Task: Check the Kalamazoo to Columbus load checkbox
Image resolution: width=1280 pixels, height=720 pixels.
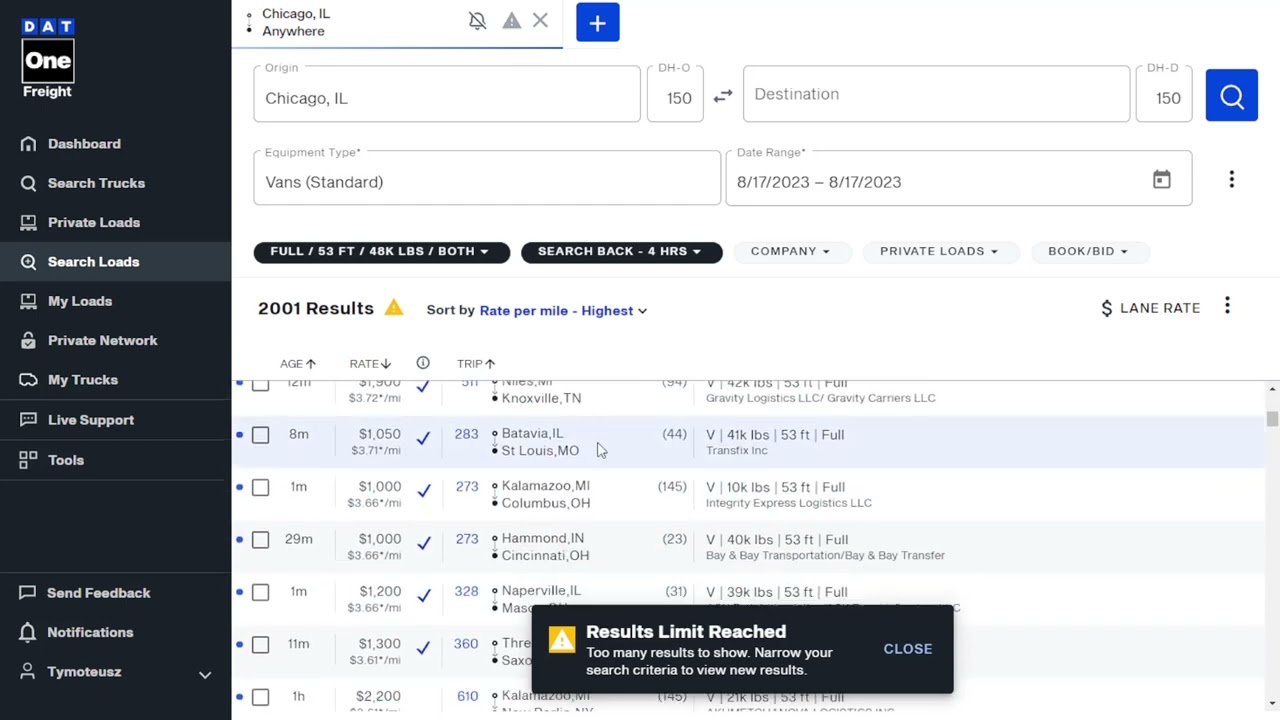Action: (x=261, y=488)
